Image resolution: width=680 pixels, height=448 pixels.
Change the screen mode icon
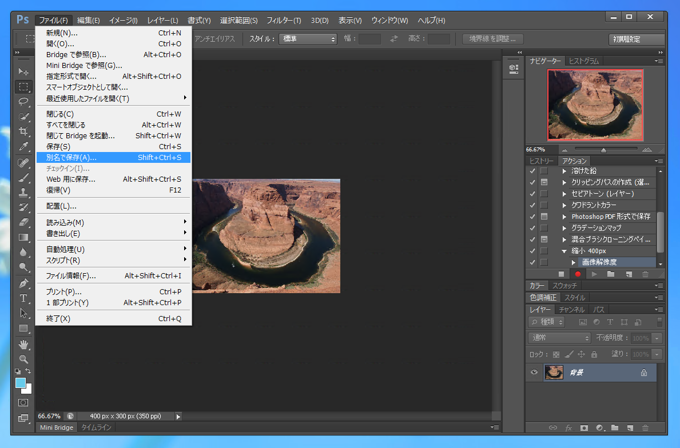click(23, 418)
